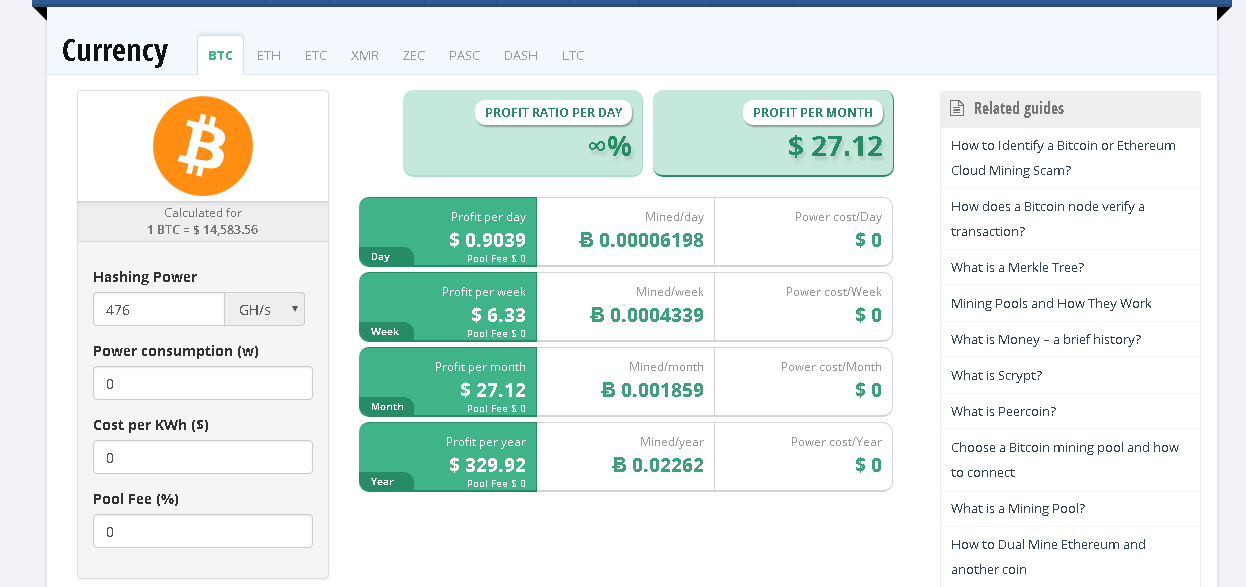
Task: Click the Profit per week $ 6.33 value
Action: (x=498, y=315)
